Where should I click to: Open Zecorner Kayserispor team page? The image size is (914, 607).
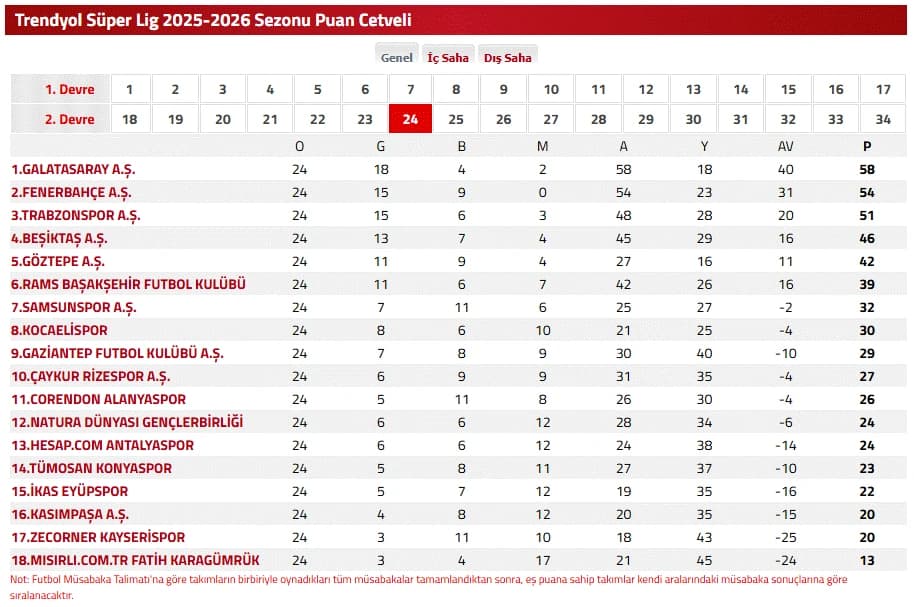click(98, 537)
